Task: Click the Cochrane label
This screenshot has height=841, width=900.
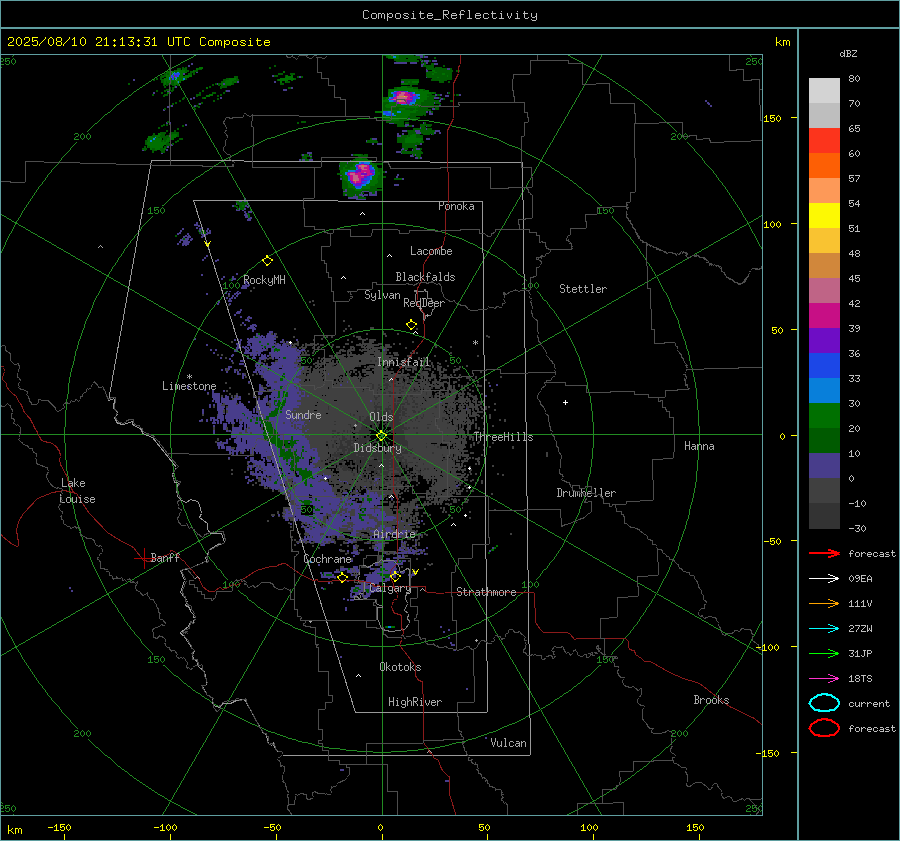Action: (327, 559)
